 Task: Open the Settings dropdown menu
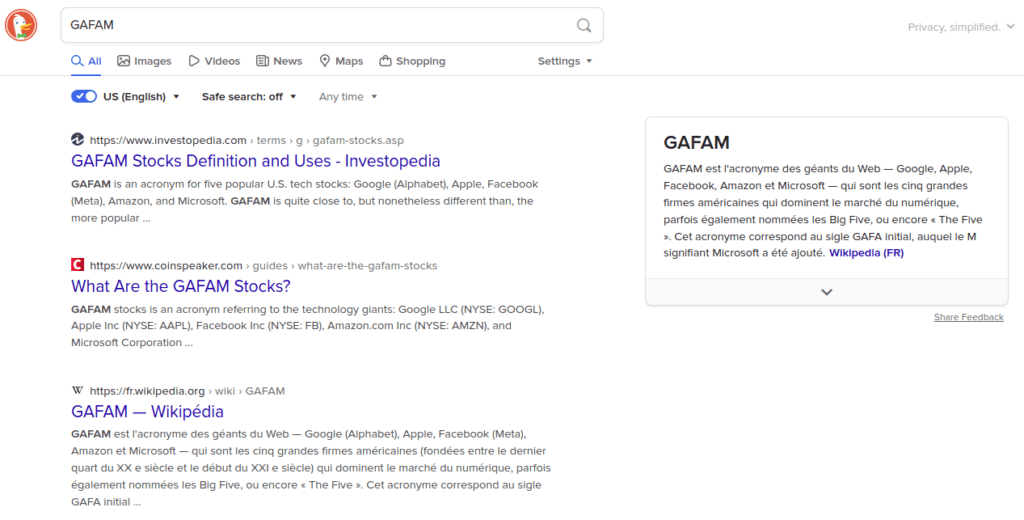(565, 61)
